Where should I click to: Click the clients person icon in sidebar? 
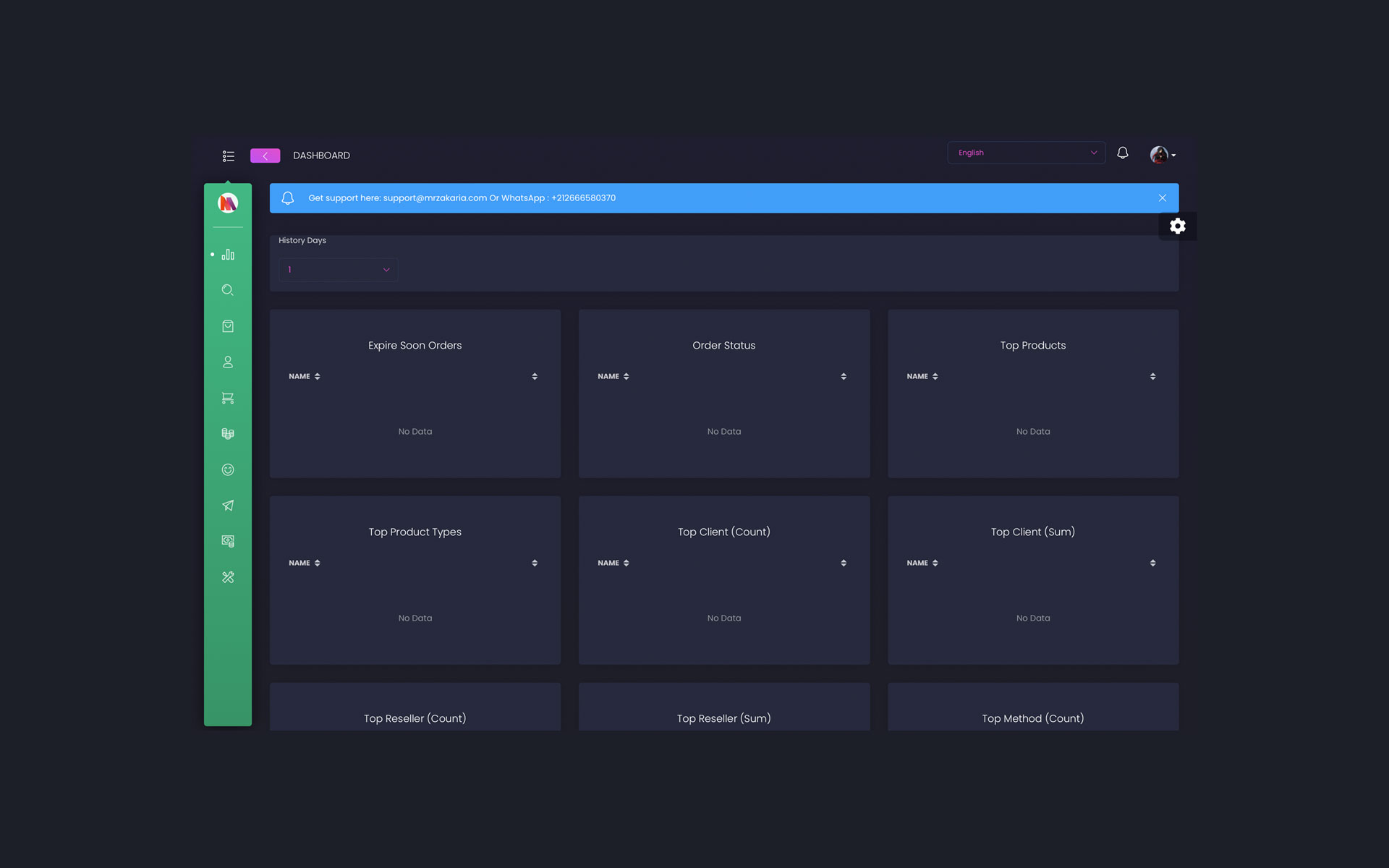228,362
